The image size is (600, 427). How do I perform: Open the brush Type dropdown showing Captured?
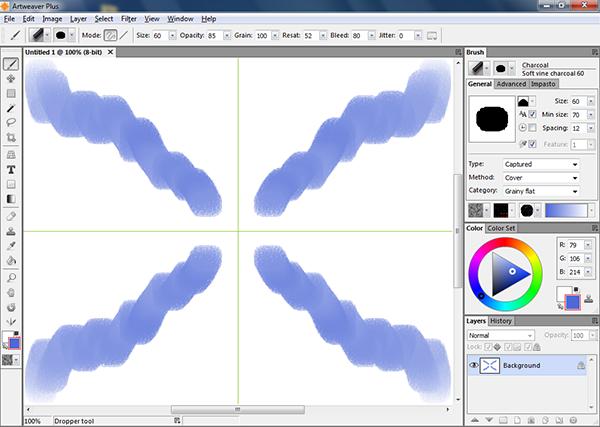tap(540, 164)
